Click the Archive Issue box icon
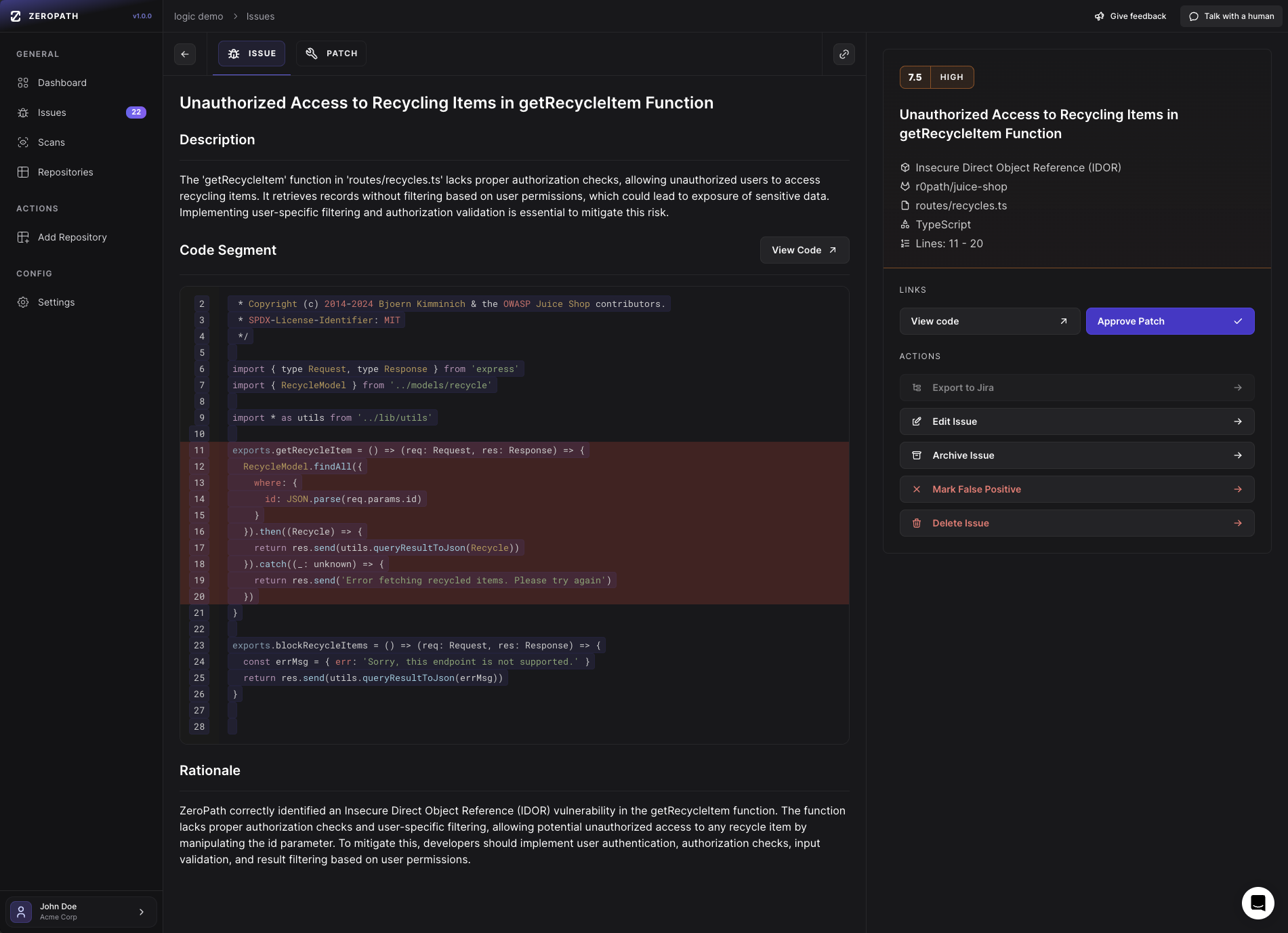 (x=917, y=455)
